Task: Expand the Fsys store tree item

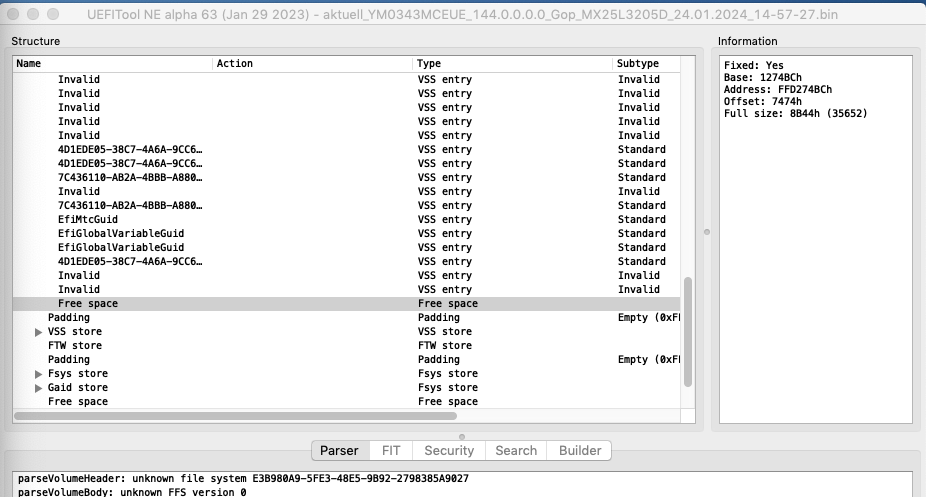Action: [38, 374]
